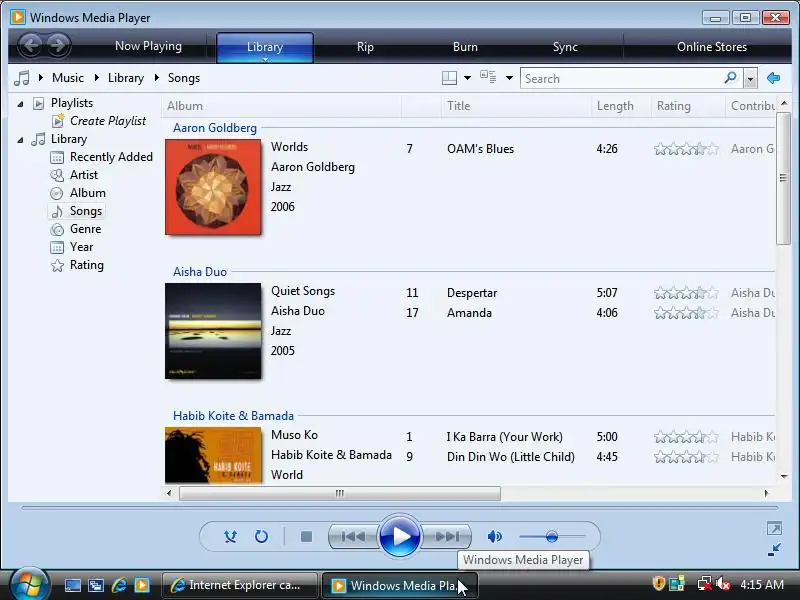Select Album in the library tree

coord(88,193)
